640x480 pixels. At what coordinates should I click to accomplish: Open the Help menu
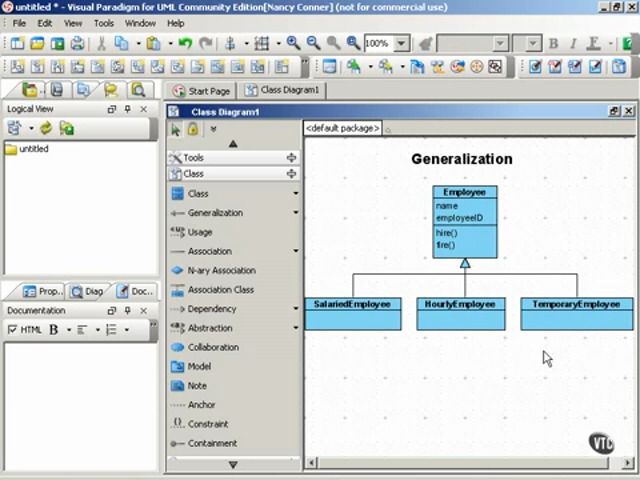[x=176, y=23]
